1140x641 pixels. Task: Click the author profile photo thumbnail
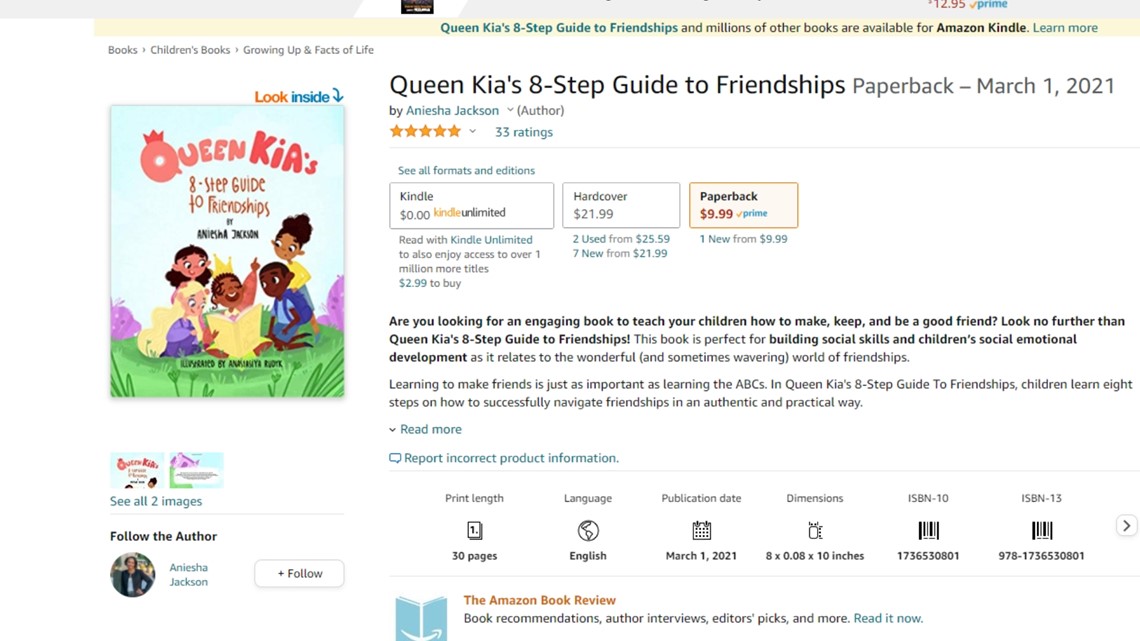coord(132,575)
